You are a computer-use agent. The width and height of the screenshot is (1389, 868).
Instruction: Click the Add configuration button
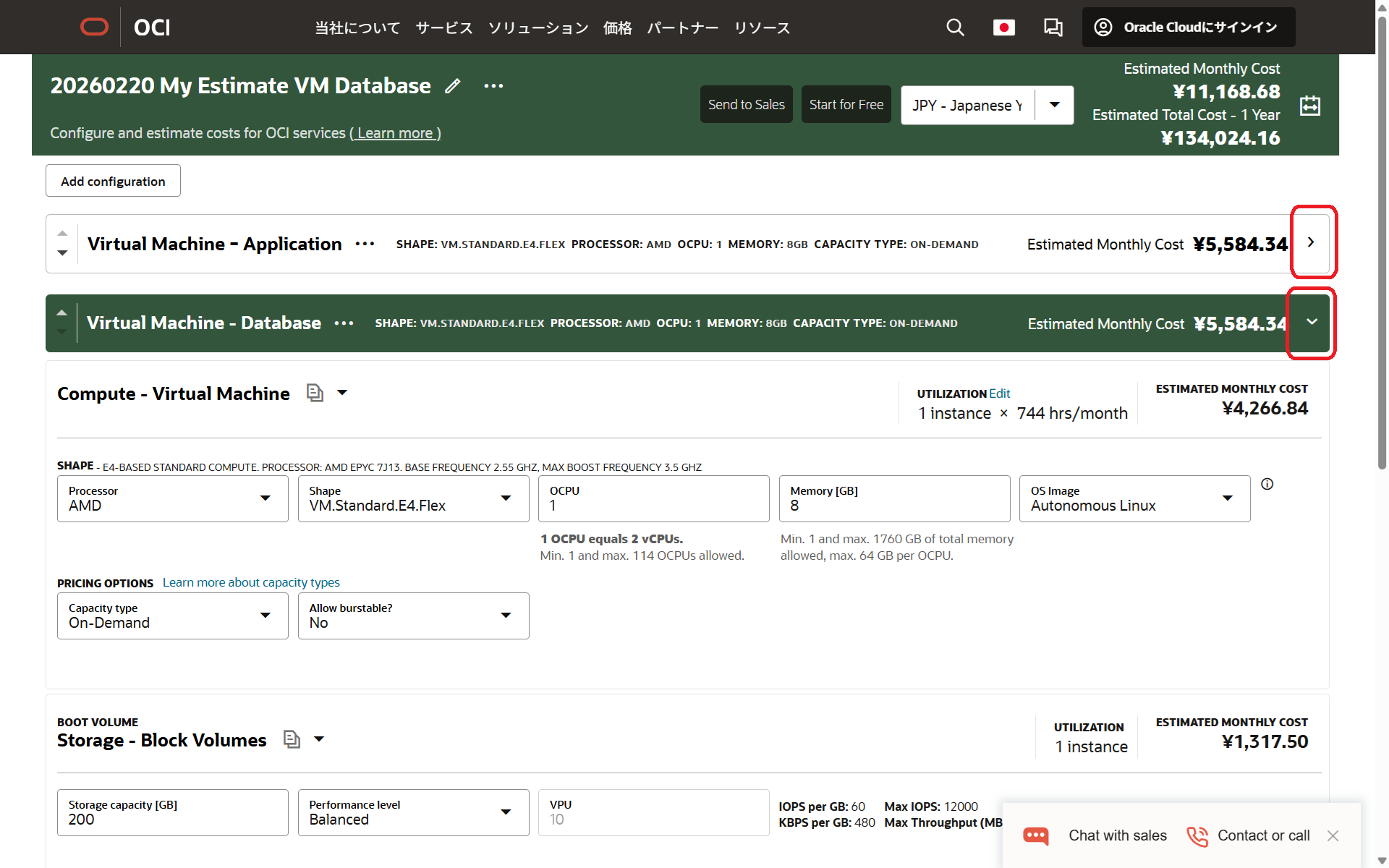[113, 181]
